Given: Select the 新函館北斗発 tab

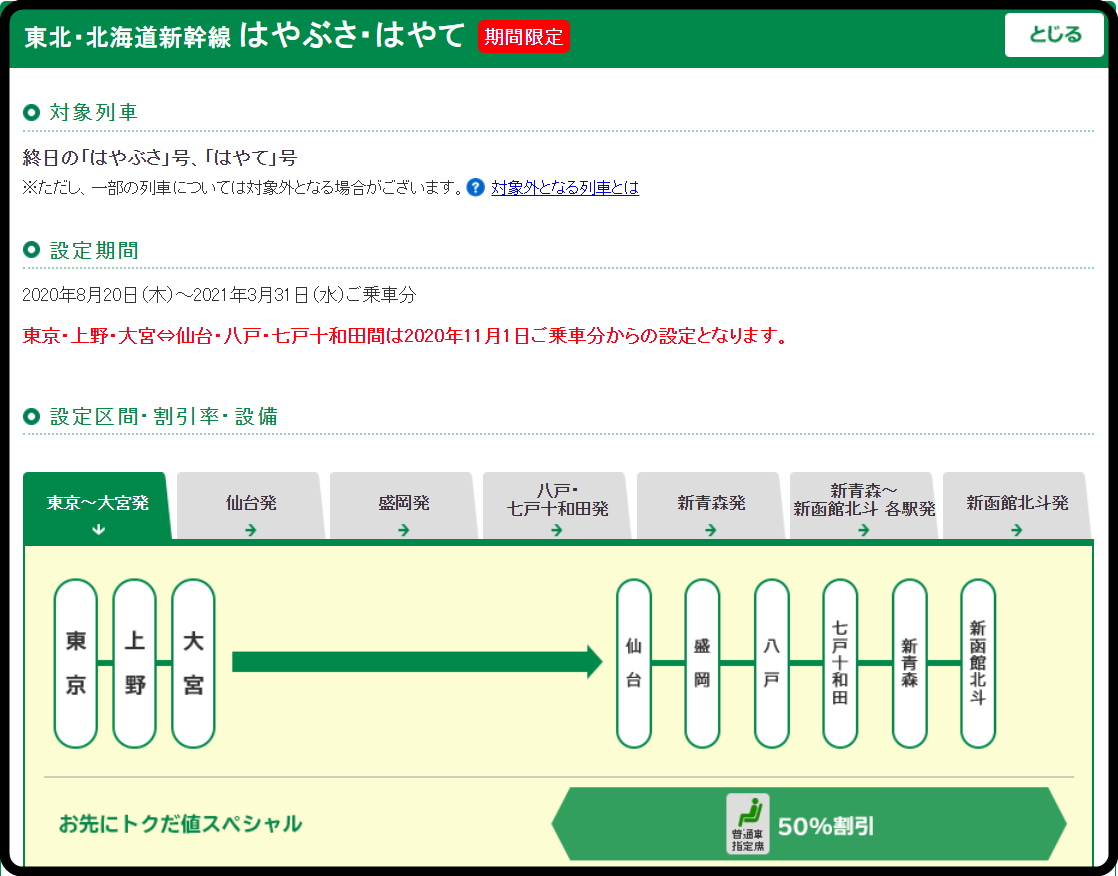Looking at the screenshot, I should point(1017,506).
